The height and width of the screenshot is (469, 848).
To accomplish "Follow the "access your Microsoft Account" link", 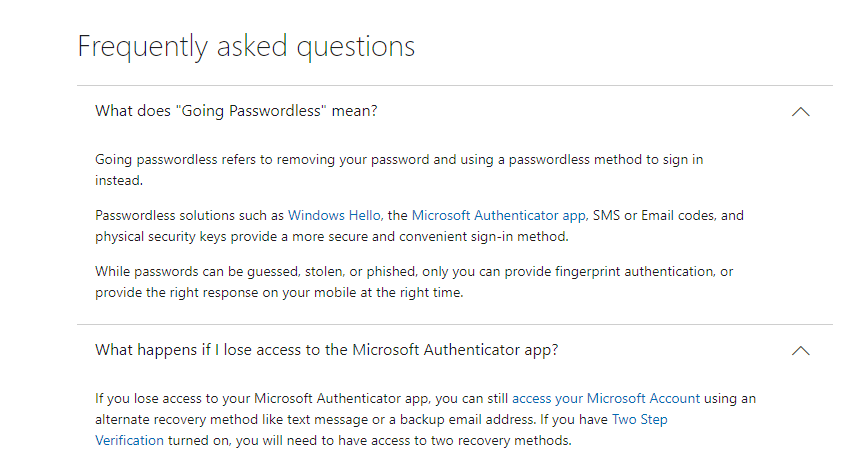I will [x=606, y=399].
